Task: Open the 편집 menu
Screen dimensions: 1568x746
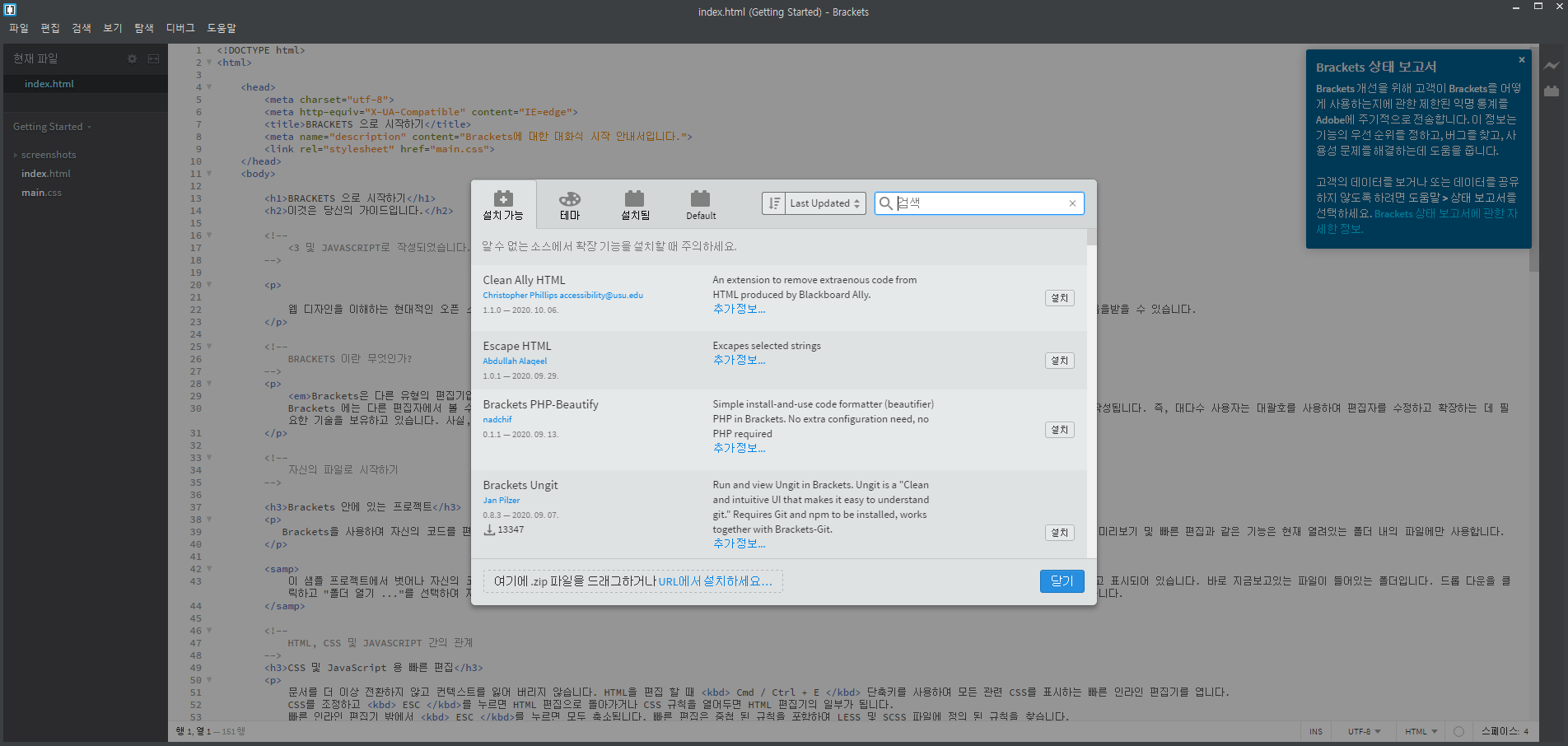Action: point(50,28)
